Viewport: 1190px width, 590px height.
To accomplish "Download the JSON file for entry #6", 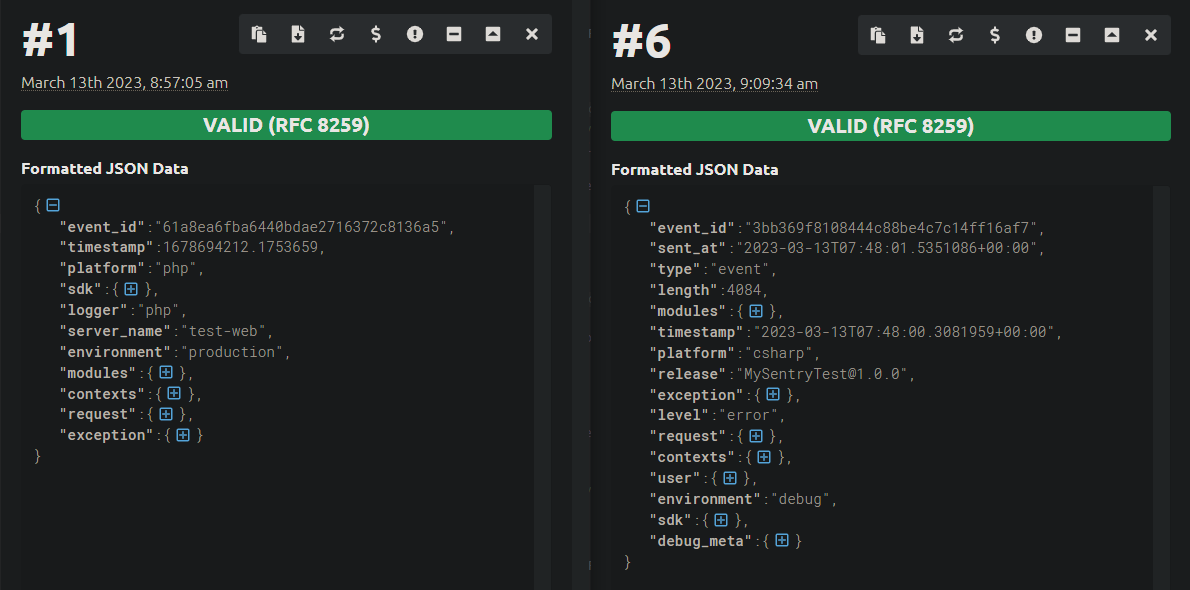I will point(917,34).
